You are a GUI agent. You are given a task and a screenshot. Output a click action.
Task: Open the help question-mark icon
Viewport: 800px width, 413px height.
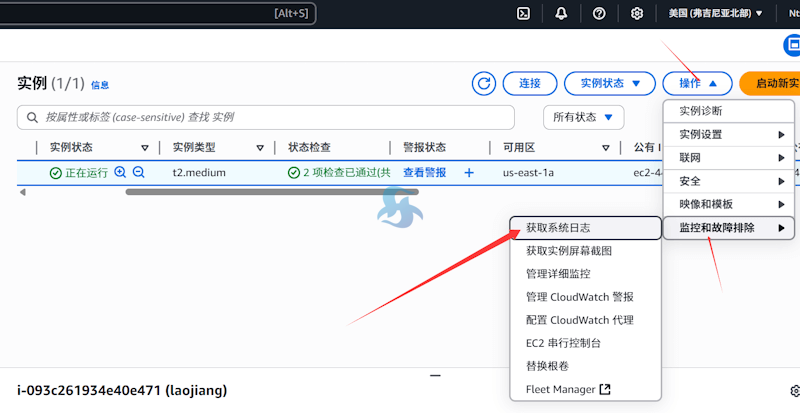599,14
